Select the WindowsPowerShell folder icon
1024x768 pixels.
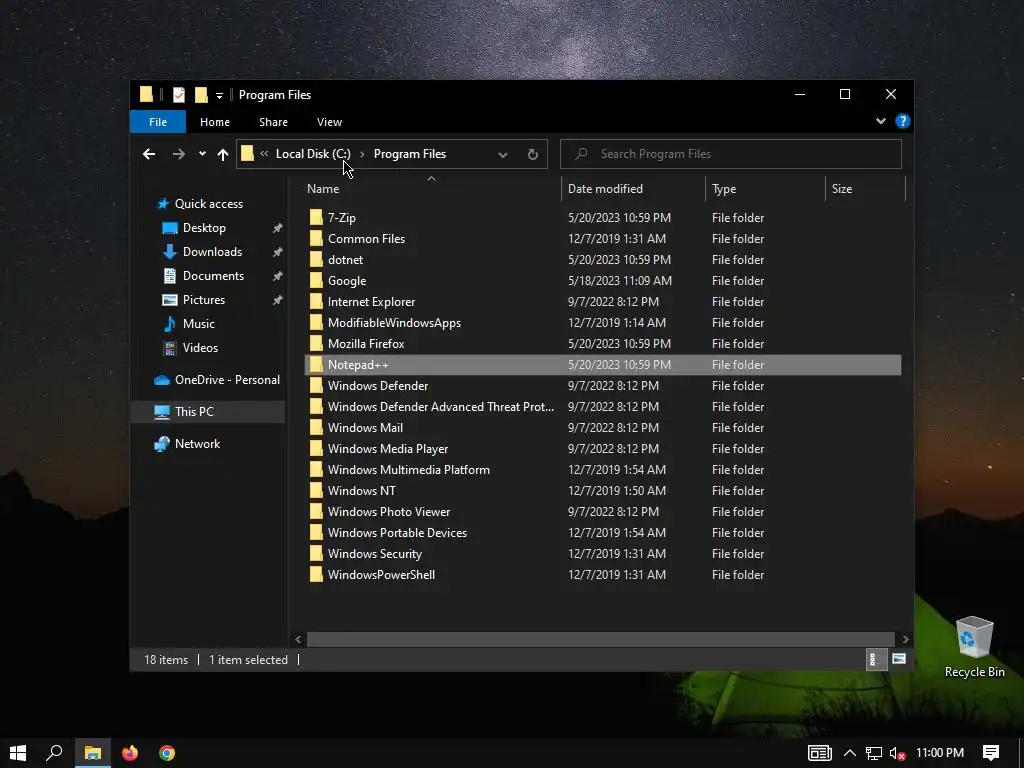(x=316, y=575)
